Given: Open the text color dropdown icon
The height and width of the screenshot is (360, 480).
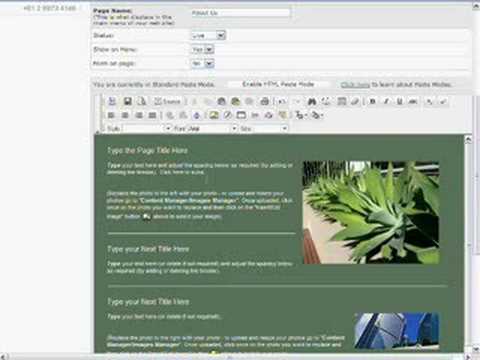Looking at the screenshot, I should tap(301, 115).
